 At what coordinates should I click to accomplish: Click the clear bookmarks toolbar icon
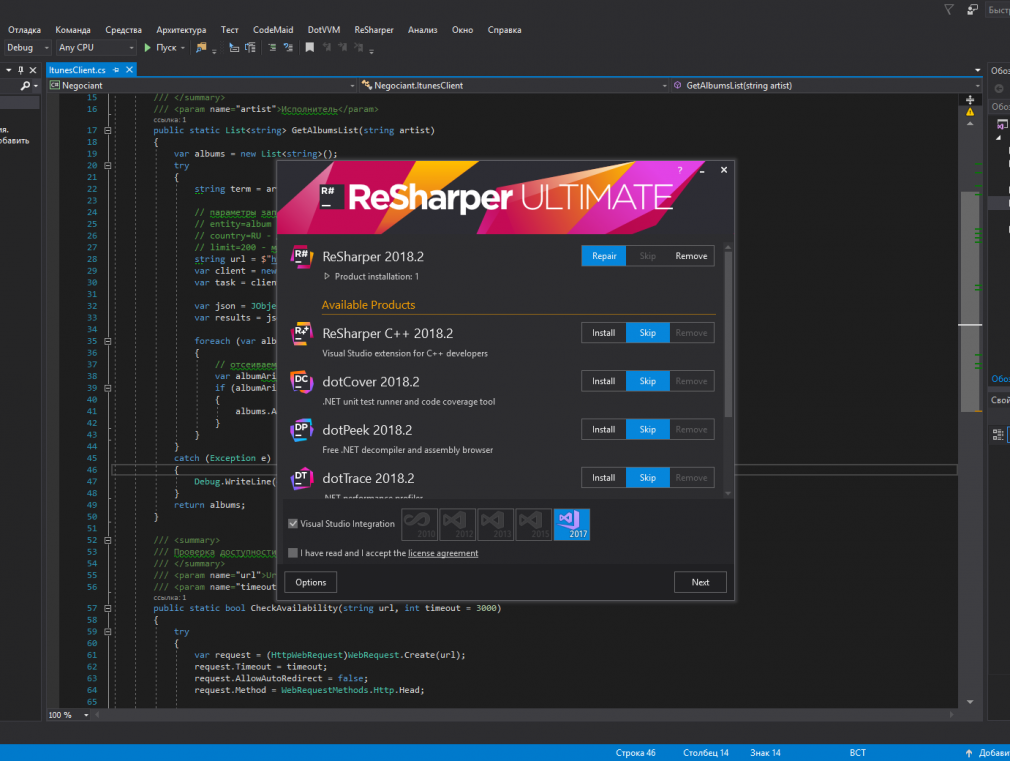(x=359, y=48)
